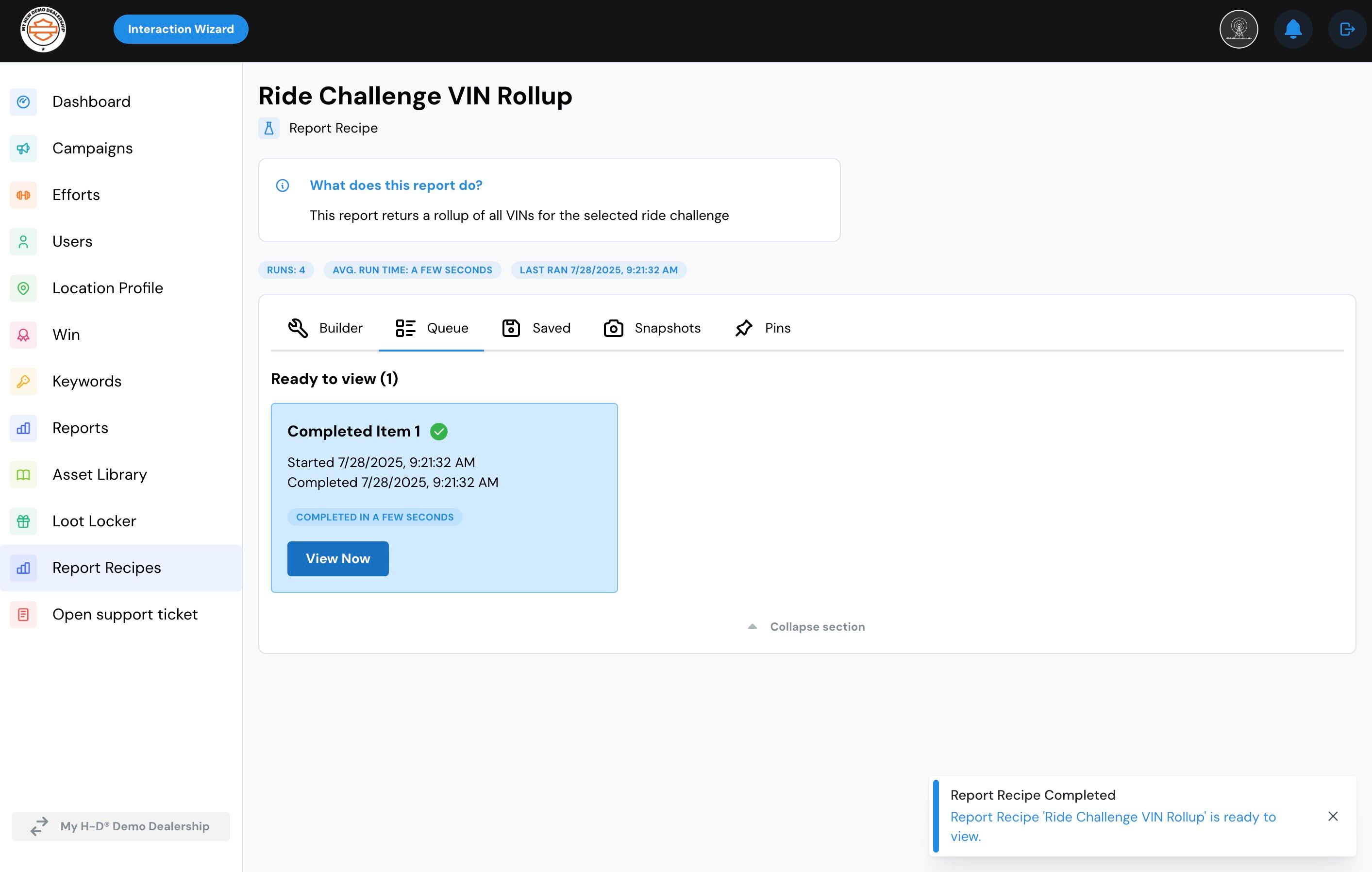
Task: Click the info icon beside report description
Action: (x=283, y=185)
